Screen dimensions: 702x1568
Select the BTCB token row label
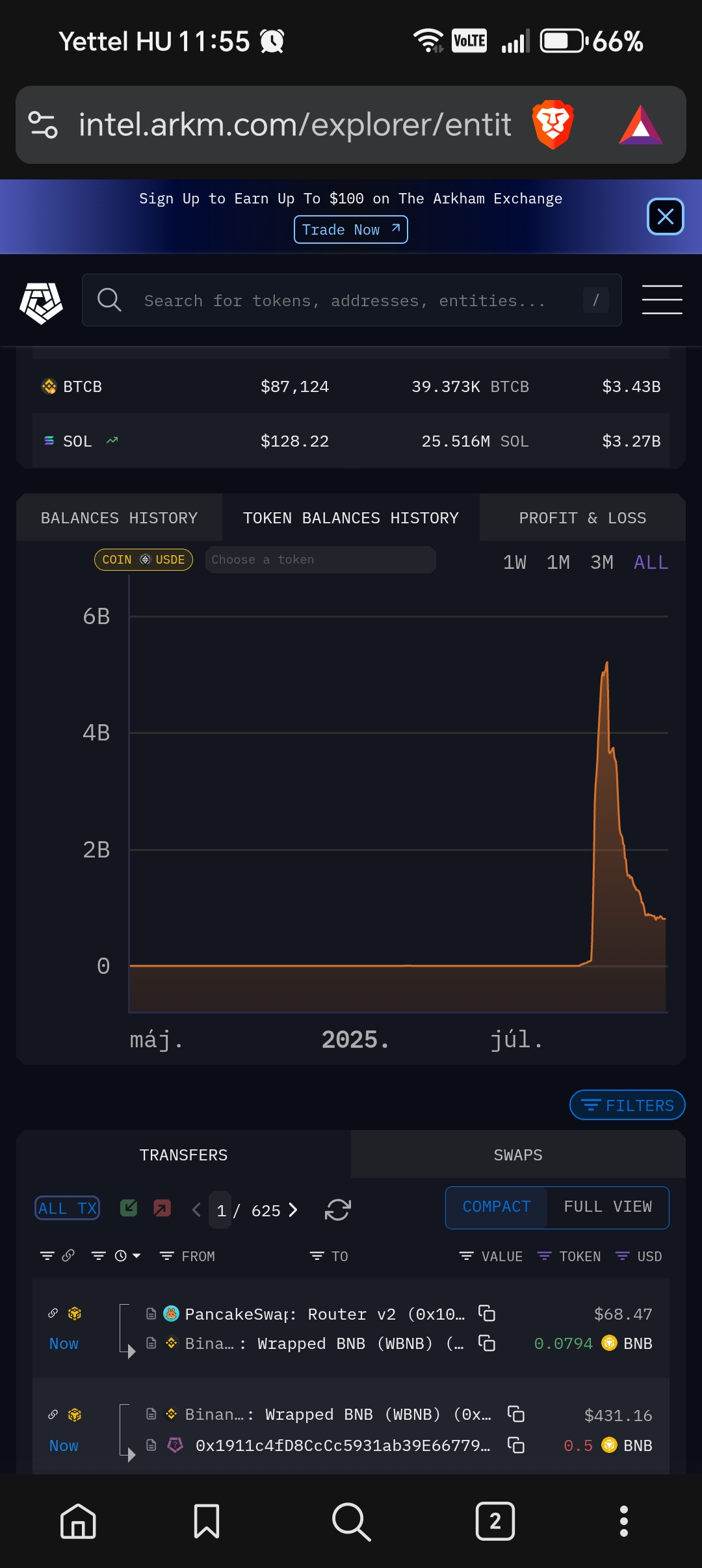click(x=83, y=387)
